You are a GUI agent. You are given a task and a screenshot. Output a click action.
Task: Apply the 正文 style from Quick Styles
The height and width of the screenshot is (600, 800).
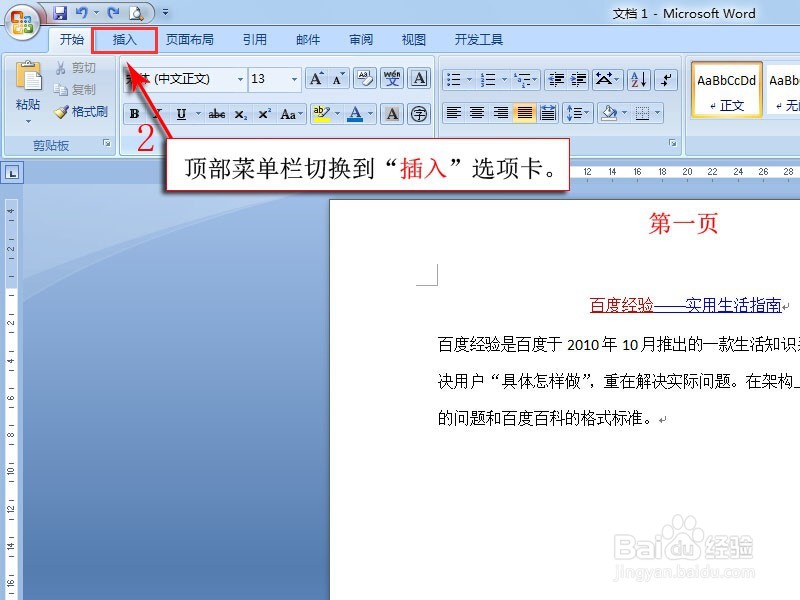726,90
